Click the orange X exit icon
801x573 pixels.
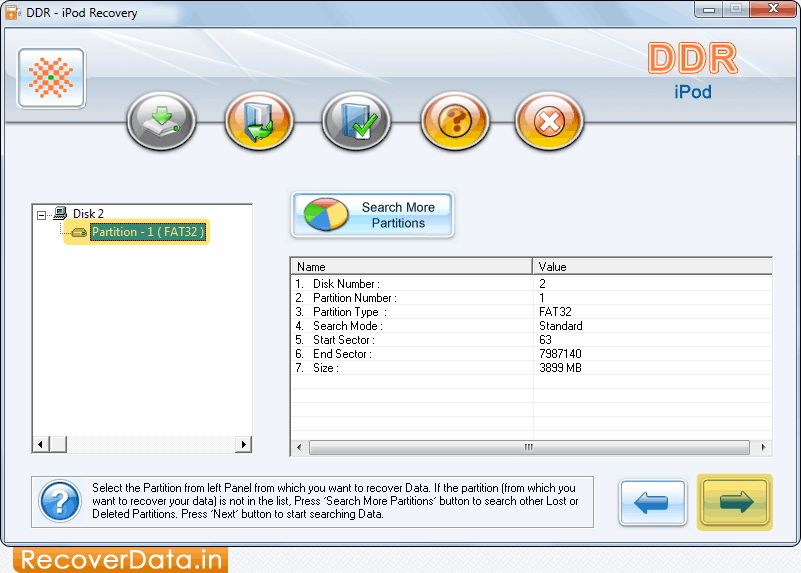549,122
